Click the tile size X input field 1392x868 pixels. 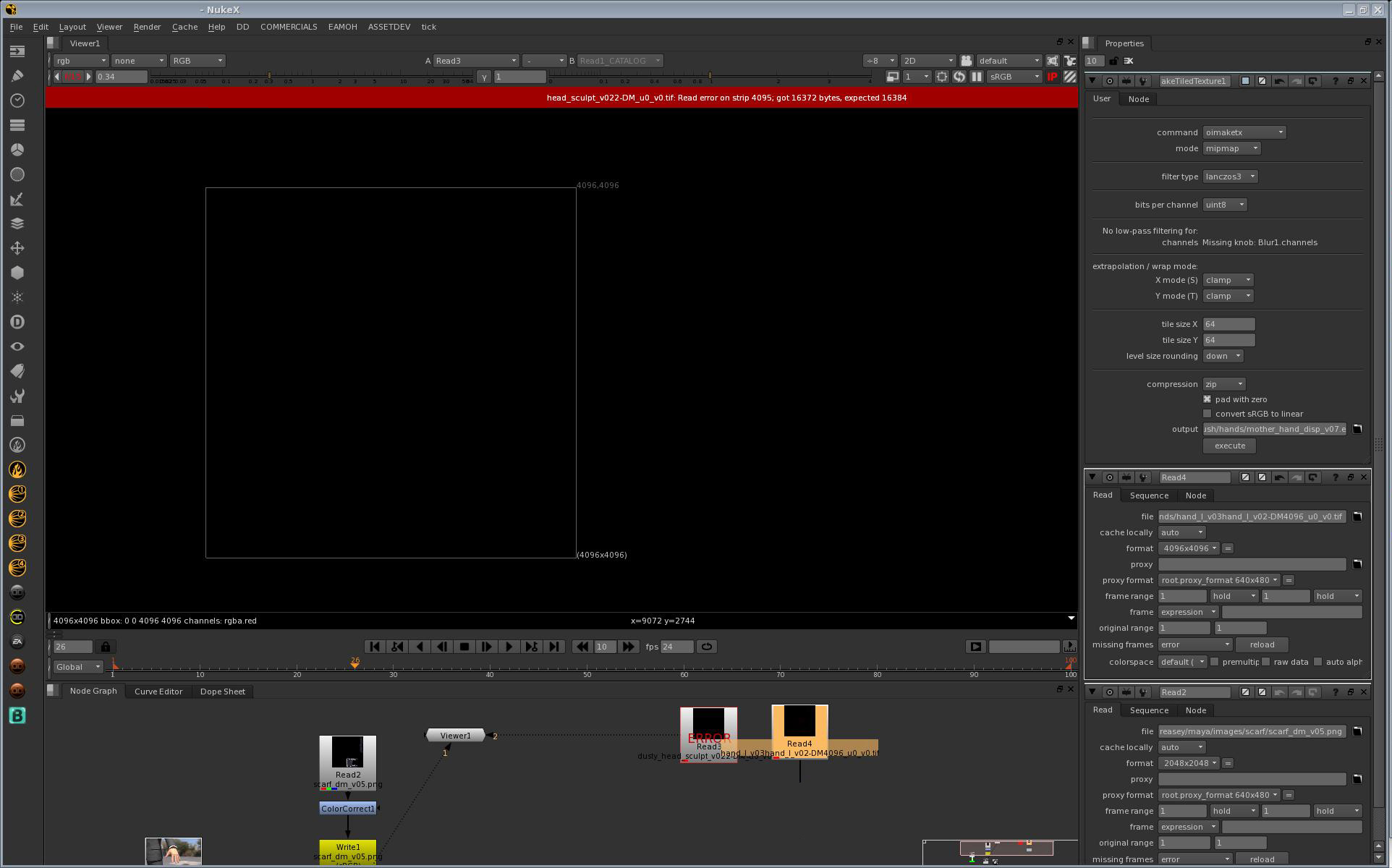pyautogui.click(x=1228, y=324)
